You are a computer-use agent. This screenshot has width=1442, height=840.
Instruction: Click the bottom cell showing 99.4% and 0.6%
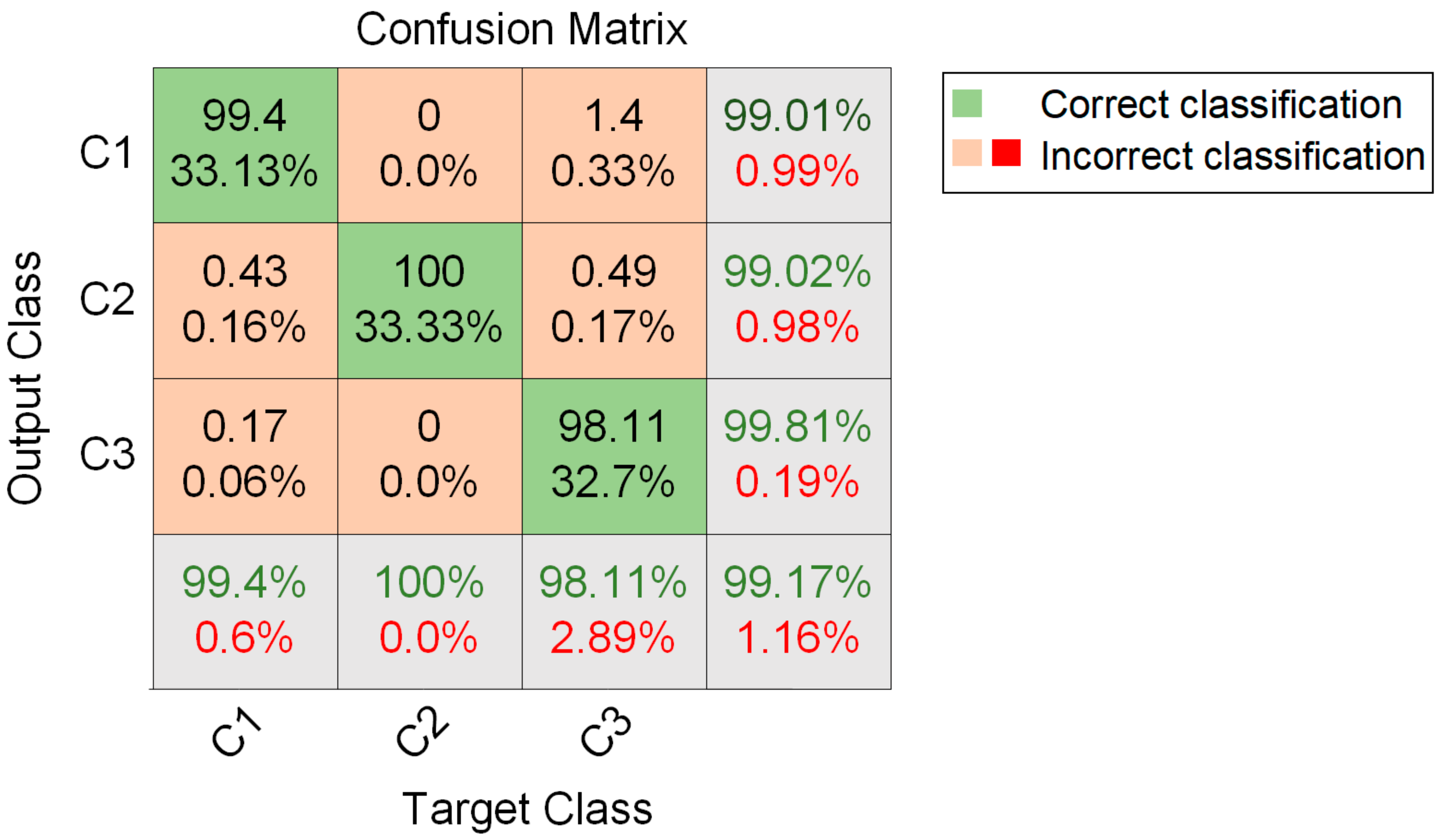pyautogui.click(x=245, y=611)
